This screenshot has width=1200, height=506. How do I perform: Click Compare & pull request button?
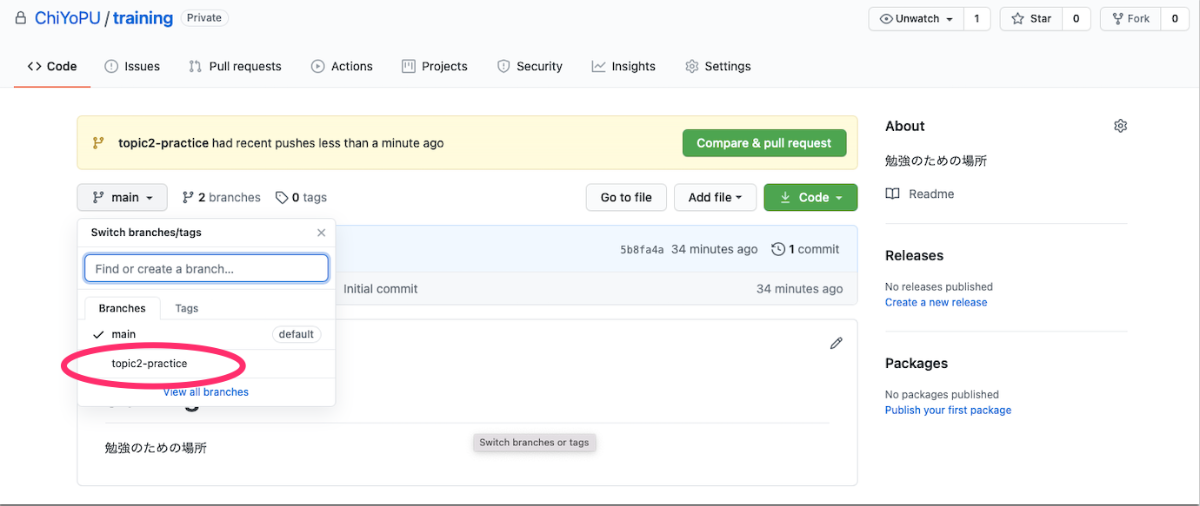coord(764,143)
